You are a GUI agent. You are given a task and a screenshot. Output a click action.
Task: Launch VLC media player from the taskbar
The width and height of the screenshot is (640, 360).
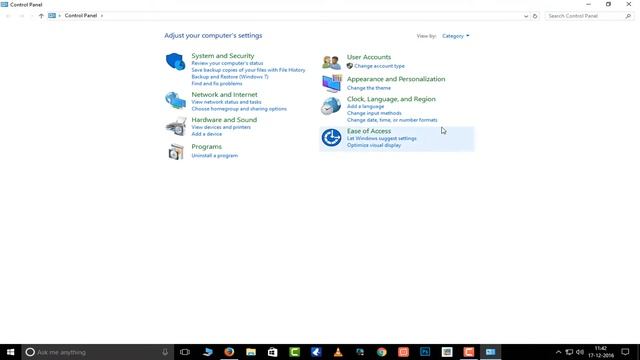(x=338, y=352)
